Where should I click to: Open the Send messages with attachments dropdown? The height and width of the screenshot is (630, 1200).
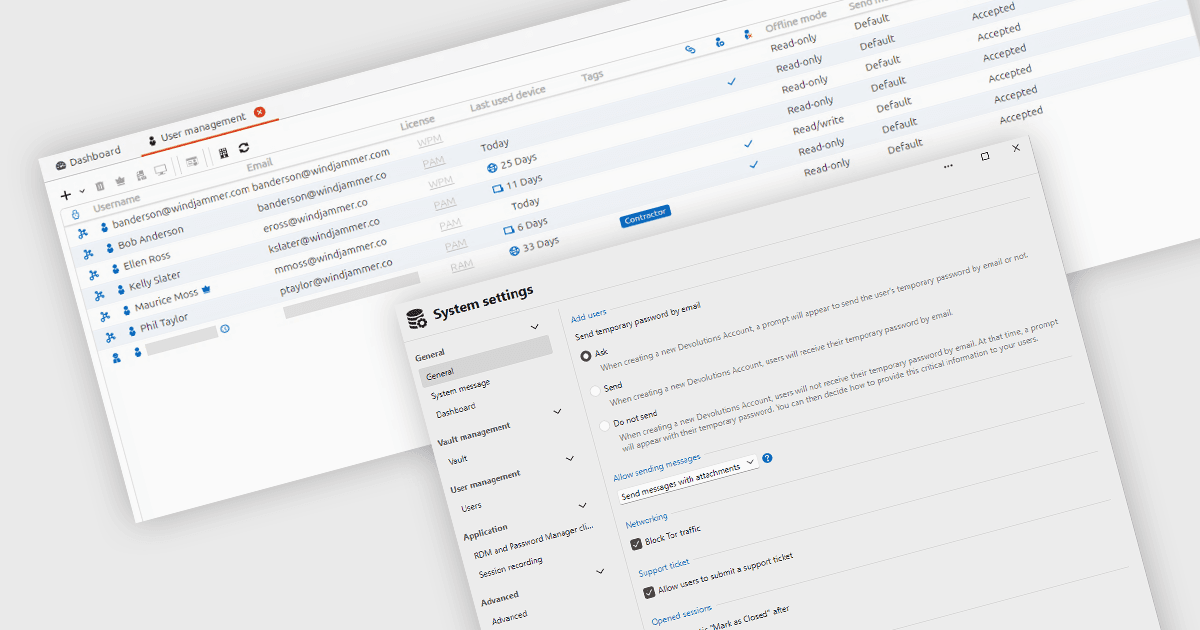(688, 478)
